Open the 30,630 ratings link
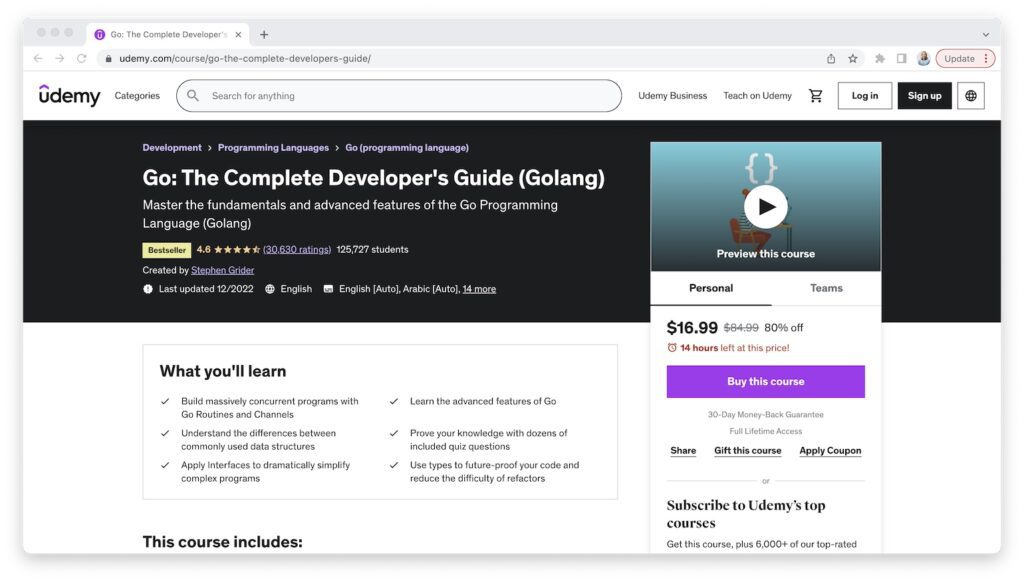Viewport: 1024px width, 582px height. coord(296,250)
